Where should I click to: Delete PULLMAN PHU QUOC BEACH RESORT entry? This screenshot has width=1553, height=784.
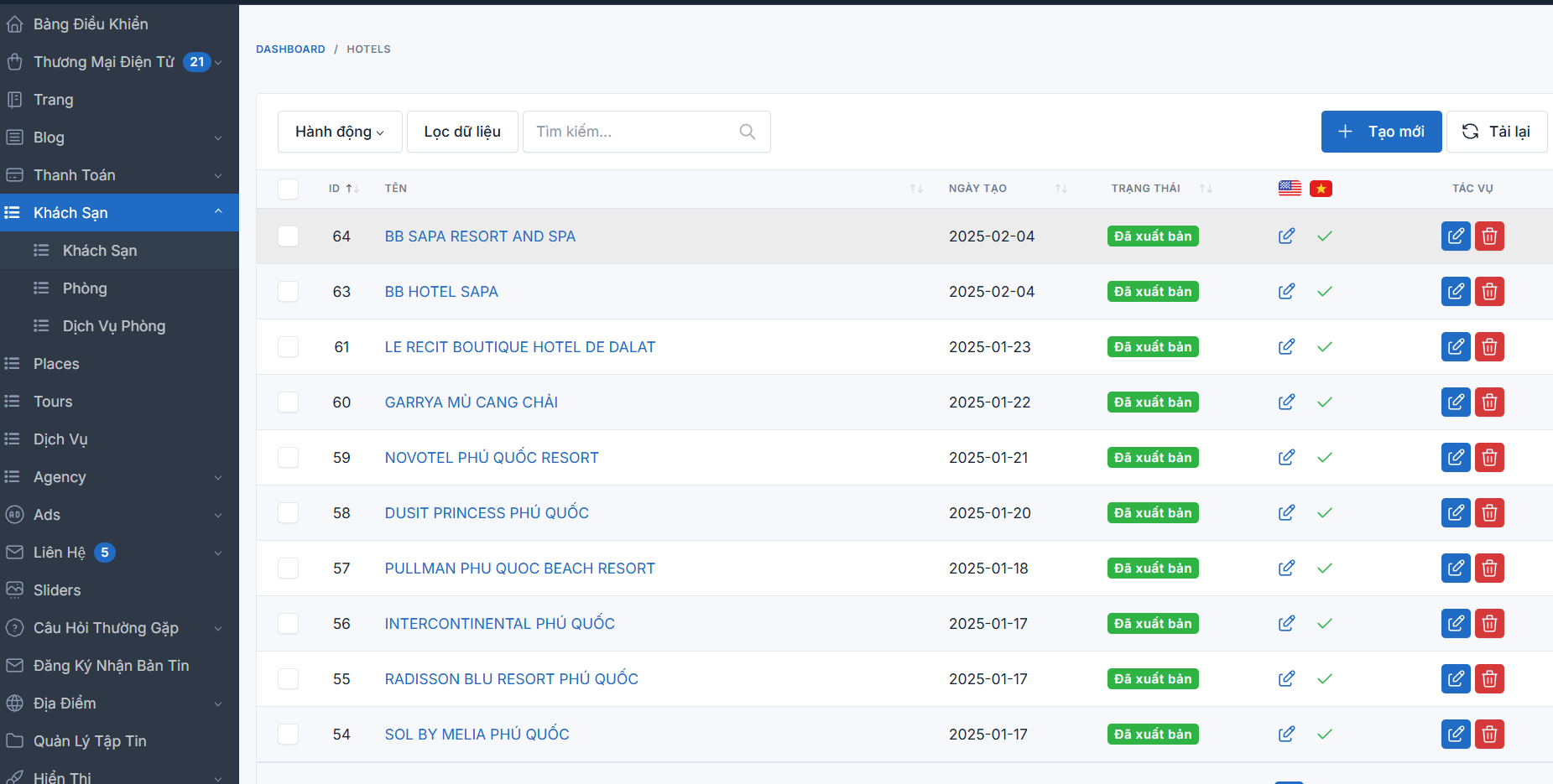(x=1490, y=569)
